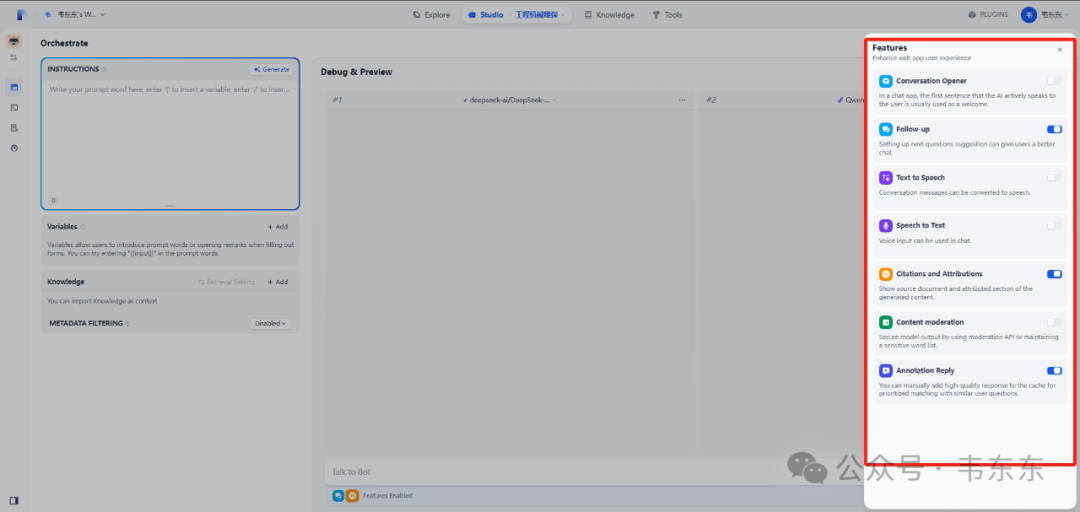Focus the Talk to Bot input field
Viewport: 1080px width, 512px height.
click(x=551, y=472)
